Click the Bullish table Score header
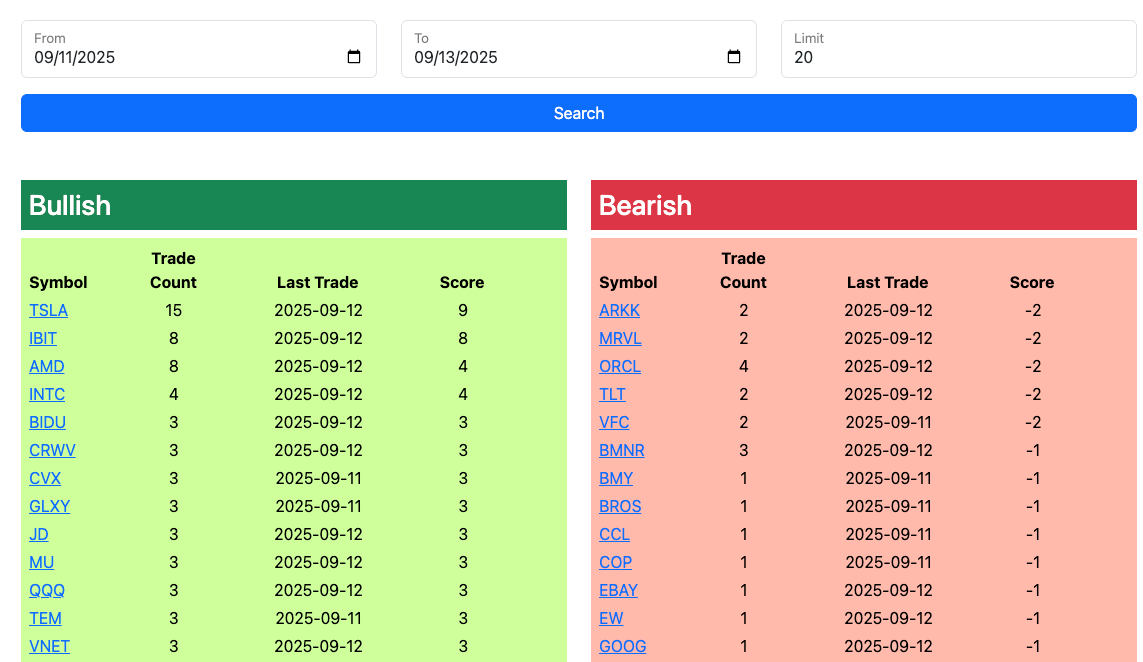The image size is (1143, 662). tap(462, 283)
